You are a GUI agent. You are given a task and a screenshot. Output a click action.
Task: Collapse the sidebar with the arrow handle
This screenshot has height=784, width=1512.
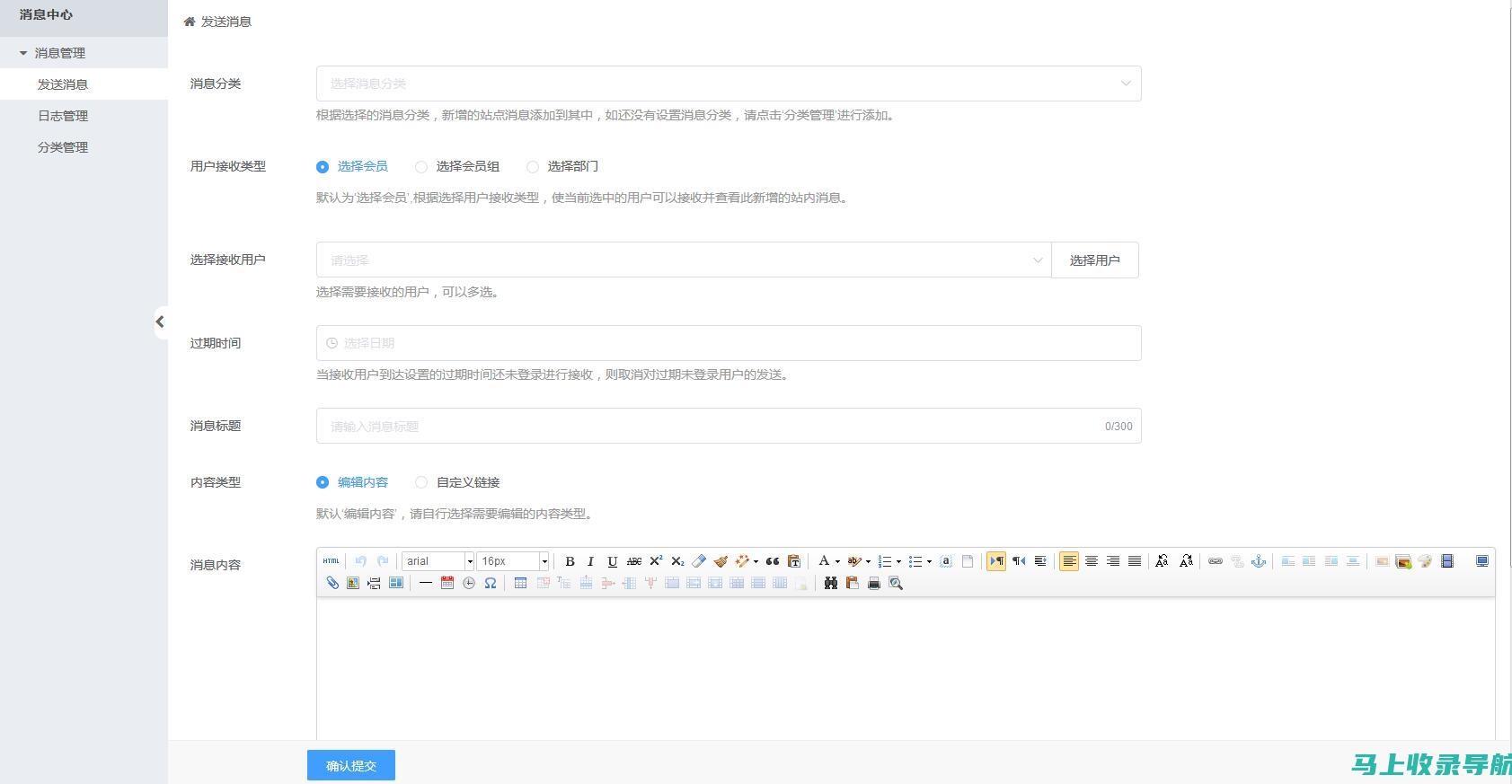tap(160, 322)
